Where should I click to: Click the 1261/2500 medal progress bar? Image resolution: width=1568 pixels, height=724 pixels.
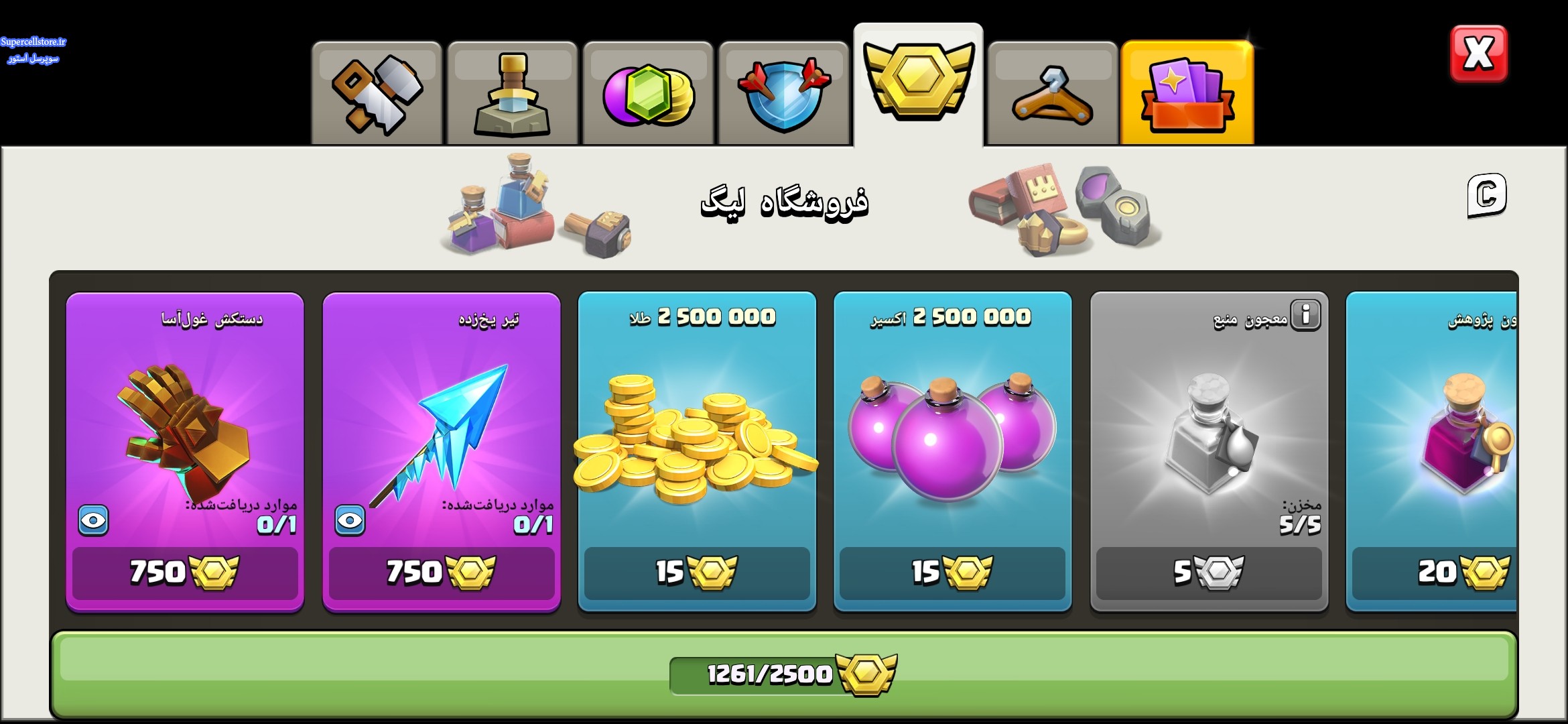(784, 674)
